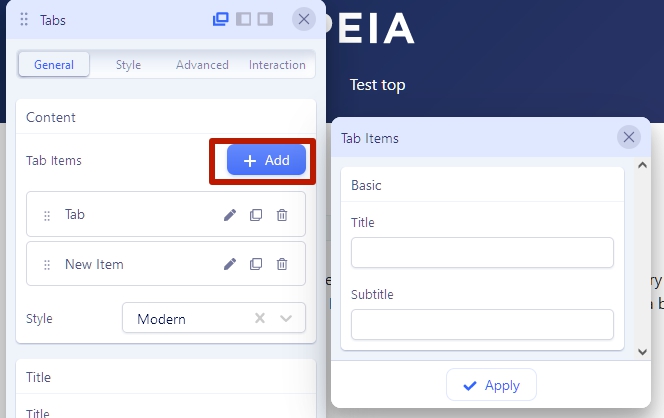The width and height of the screenshot is (664, 418).
Task: Clear the Modern style selection
Action: click(259, 319)
